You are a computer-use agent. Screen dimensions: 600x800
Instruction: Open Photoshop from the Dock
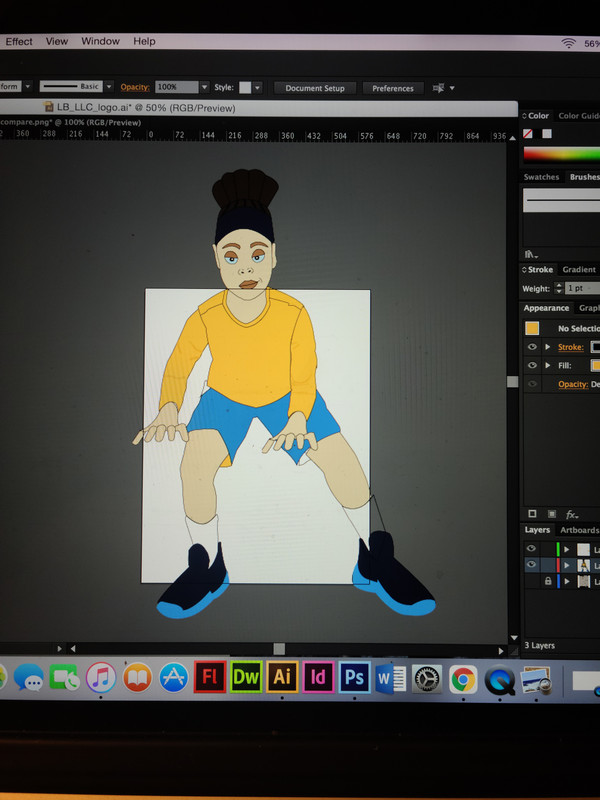[x=355, y=677]
